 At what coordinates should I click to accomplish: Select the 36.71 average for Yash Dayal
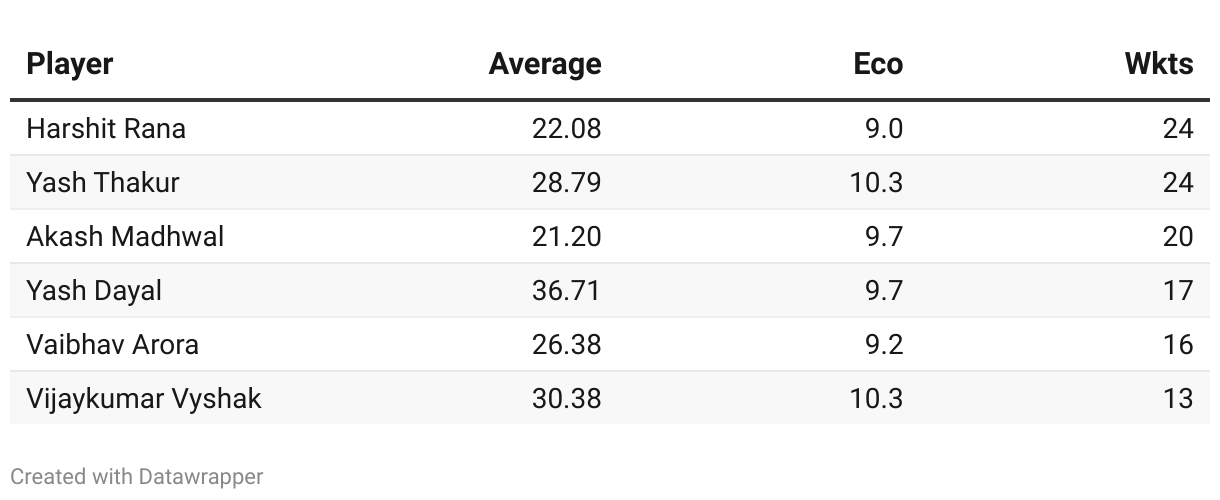point(567,291)
